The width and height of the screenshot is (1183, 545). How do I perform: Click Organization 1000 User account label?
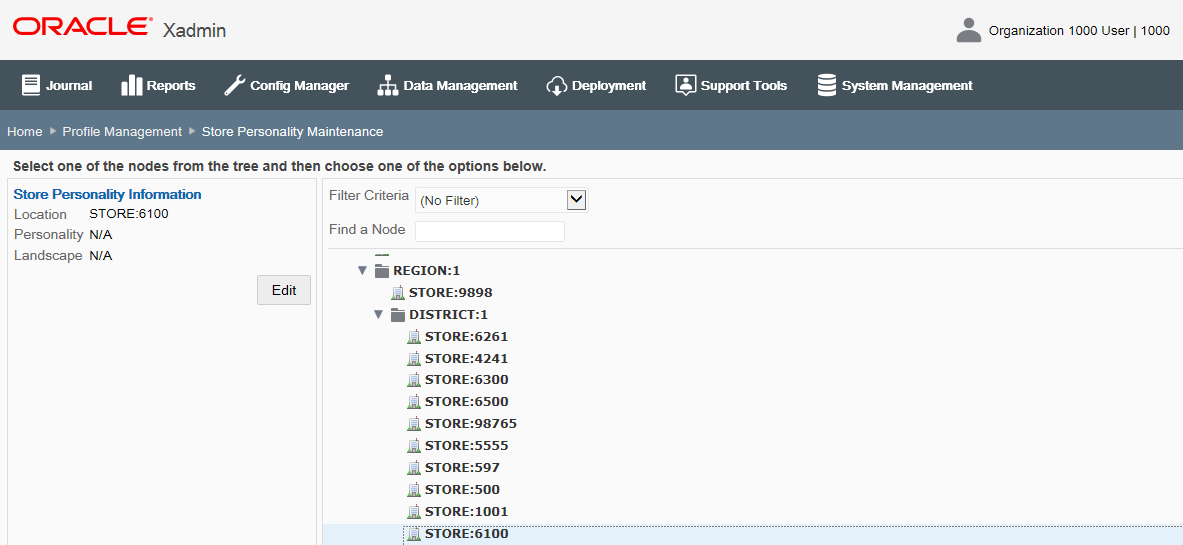1080,31
